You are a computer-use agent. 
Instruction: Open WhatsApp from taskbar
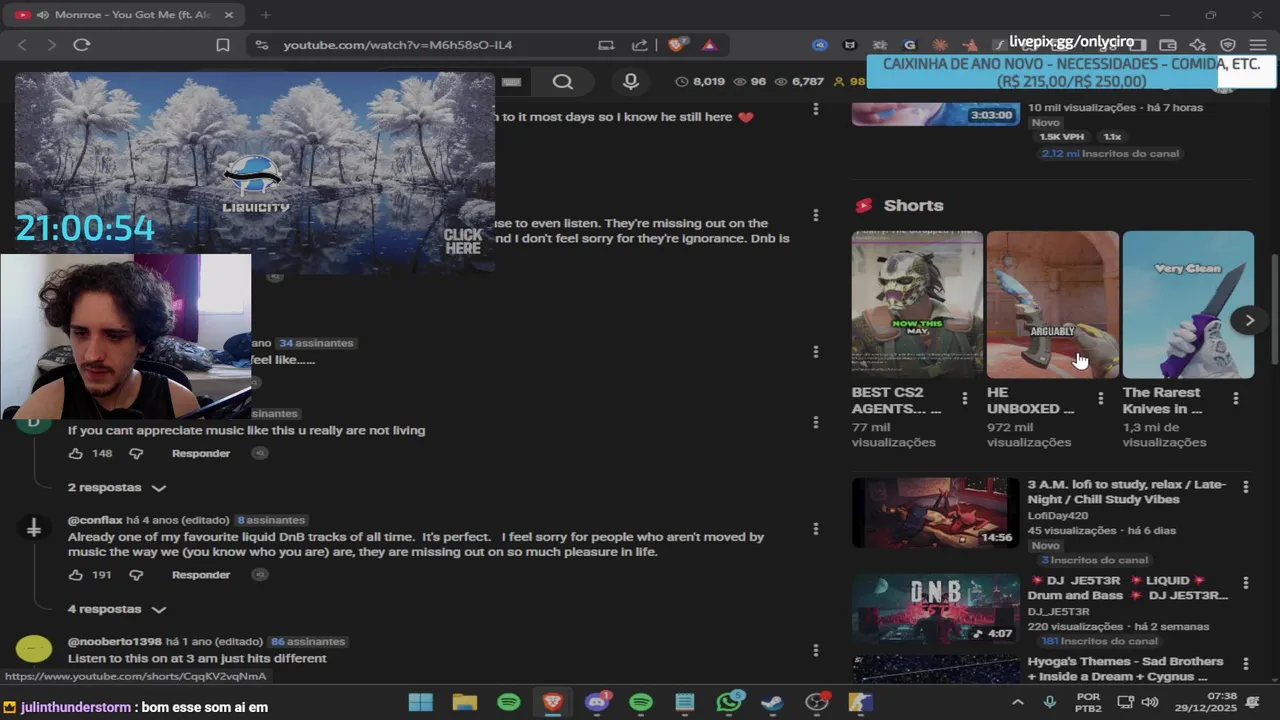tap(729, 702)
